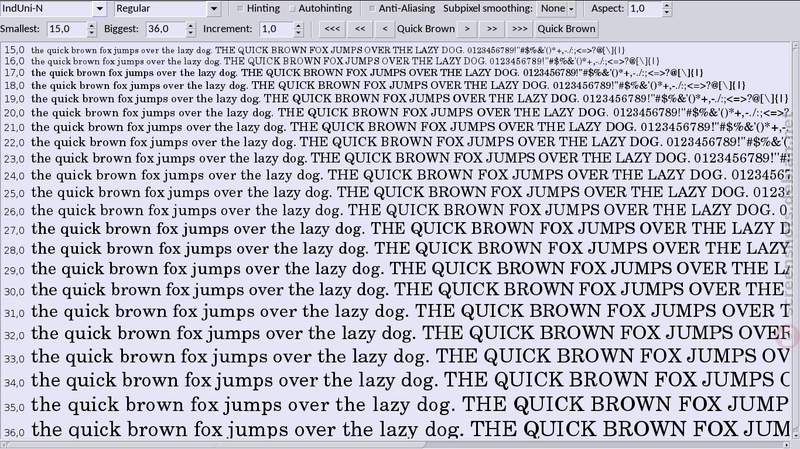Select the 18,0 size sample row
This screenshot has width=800, height=449.
click(396, 85)
